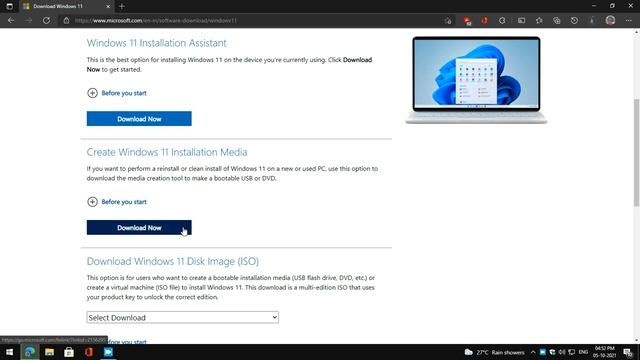Open Edge Settings and more menu
This screenshot has width=640, height=360.
(x=629, y=20)
